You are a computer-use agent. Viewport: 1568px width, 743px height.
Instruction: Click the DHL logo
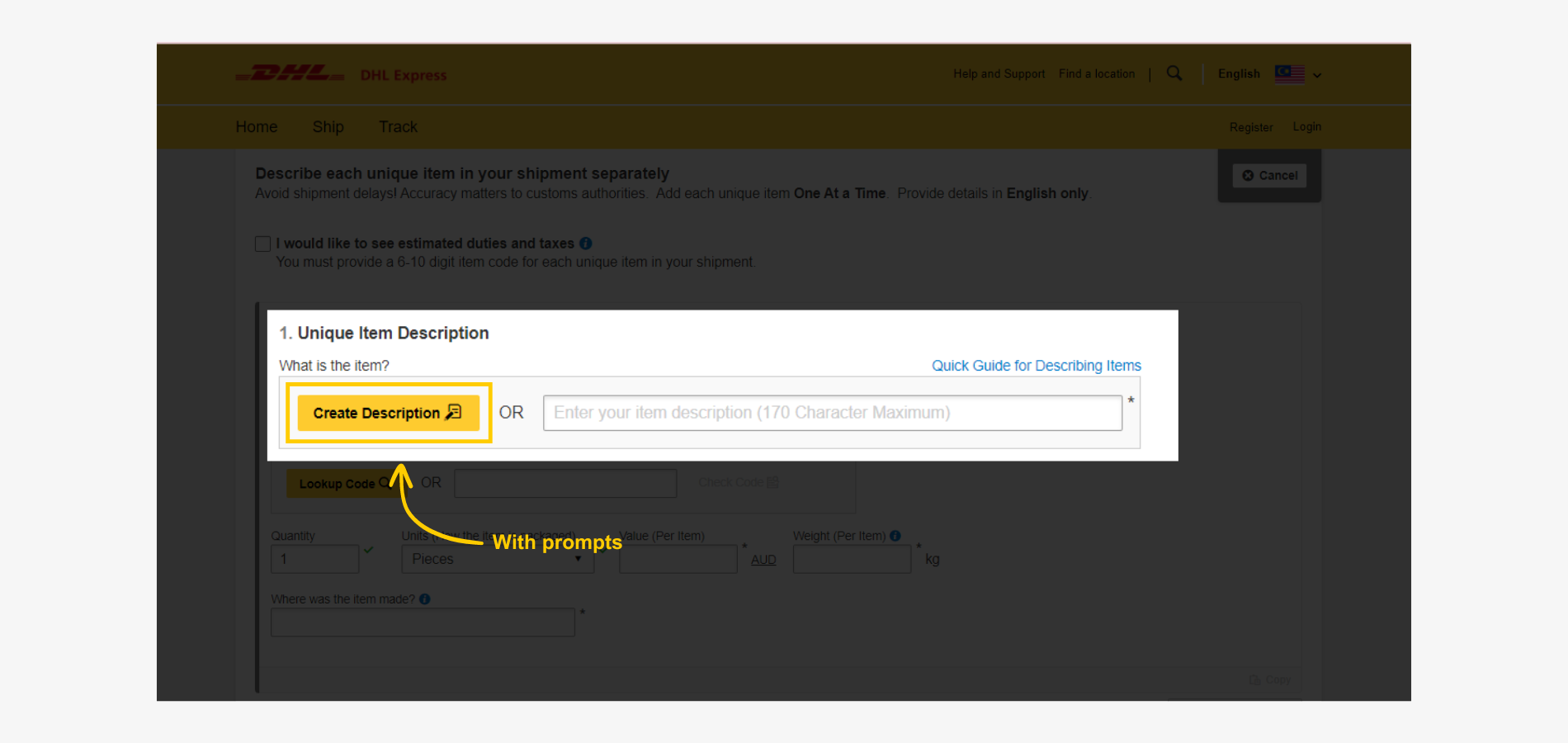(290, 74)
